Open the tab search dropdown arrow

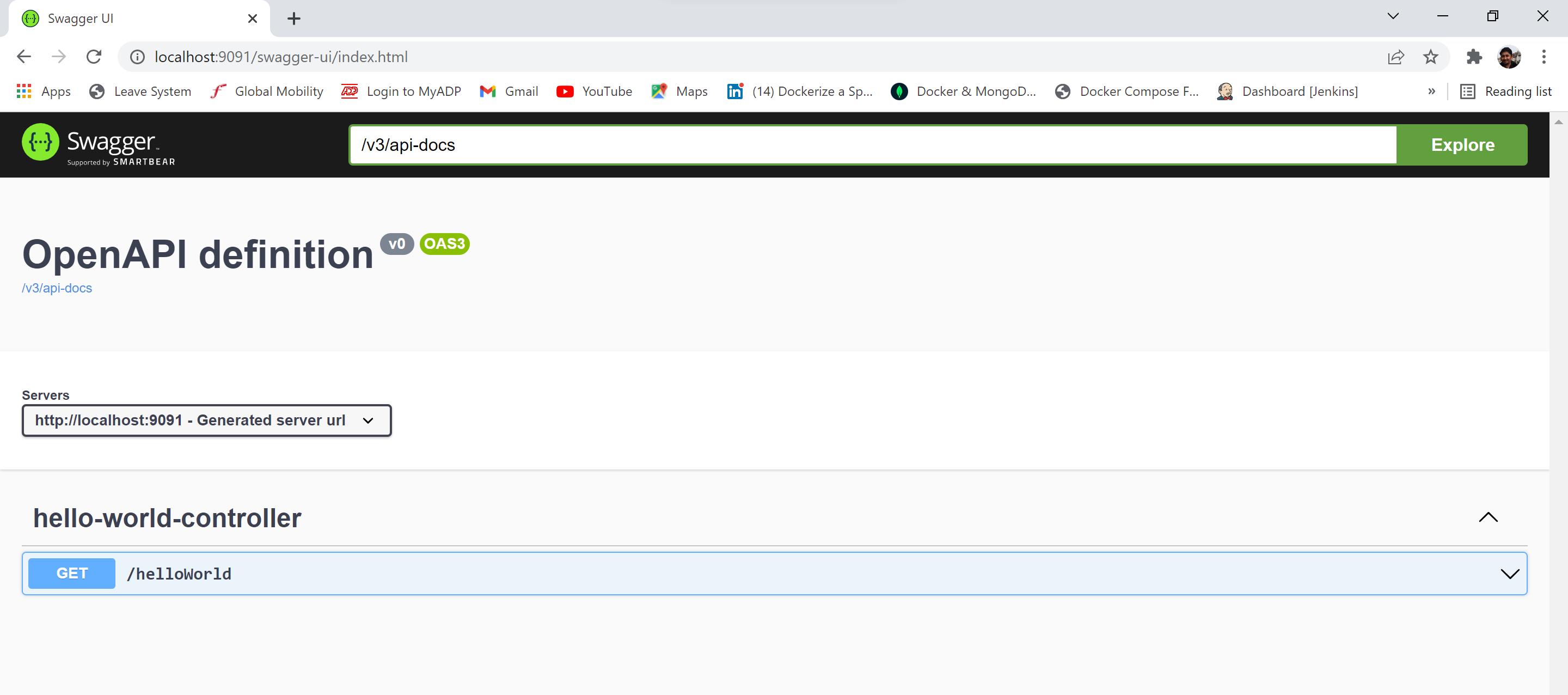pos(1393,16)
